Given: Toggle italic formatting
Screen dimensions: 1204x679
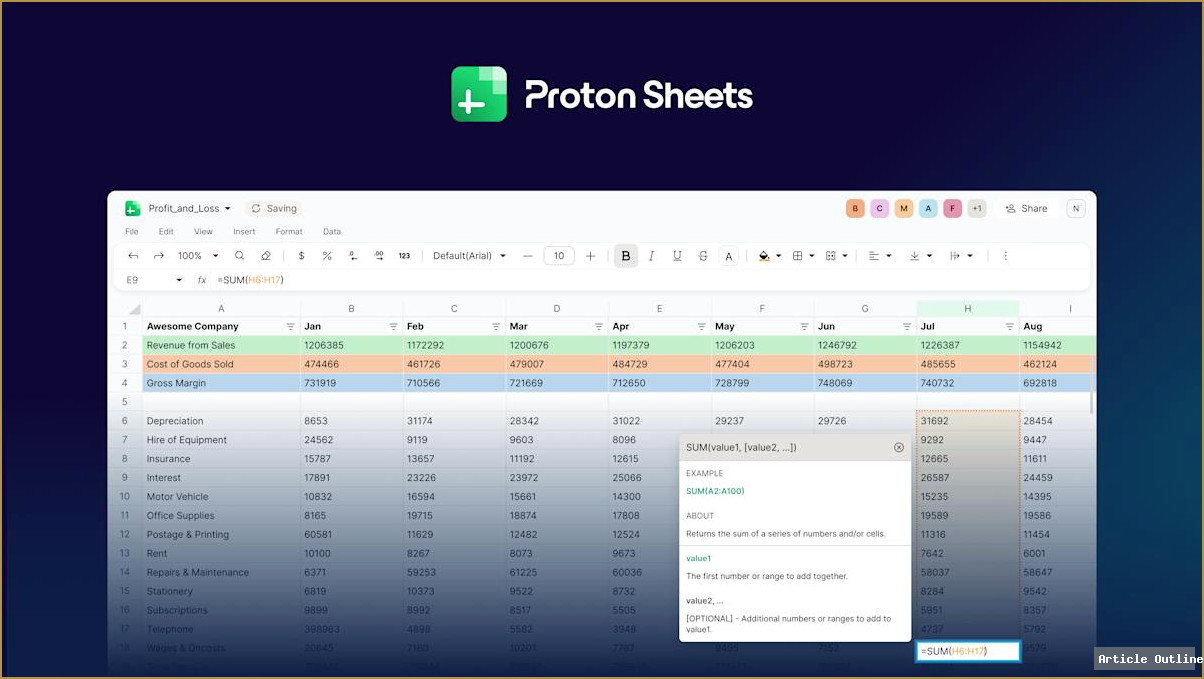Looking at the screenshot, I should tap(651, 255).
